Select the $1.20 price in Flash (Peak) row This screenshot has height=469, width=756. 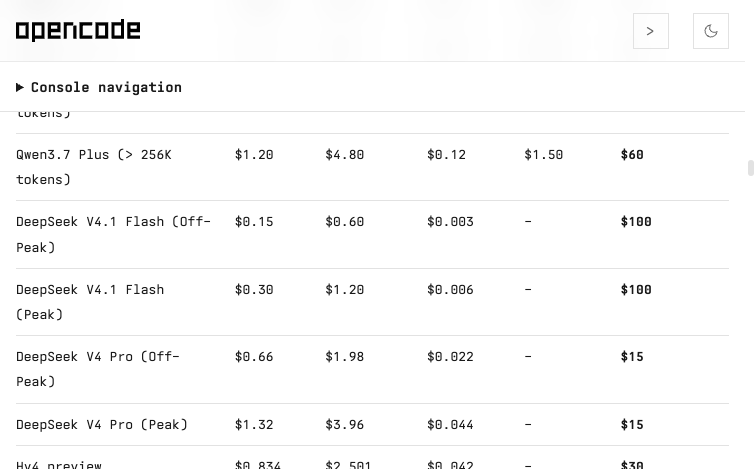point(345,290)
